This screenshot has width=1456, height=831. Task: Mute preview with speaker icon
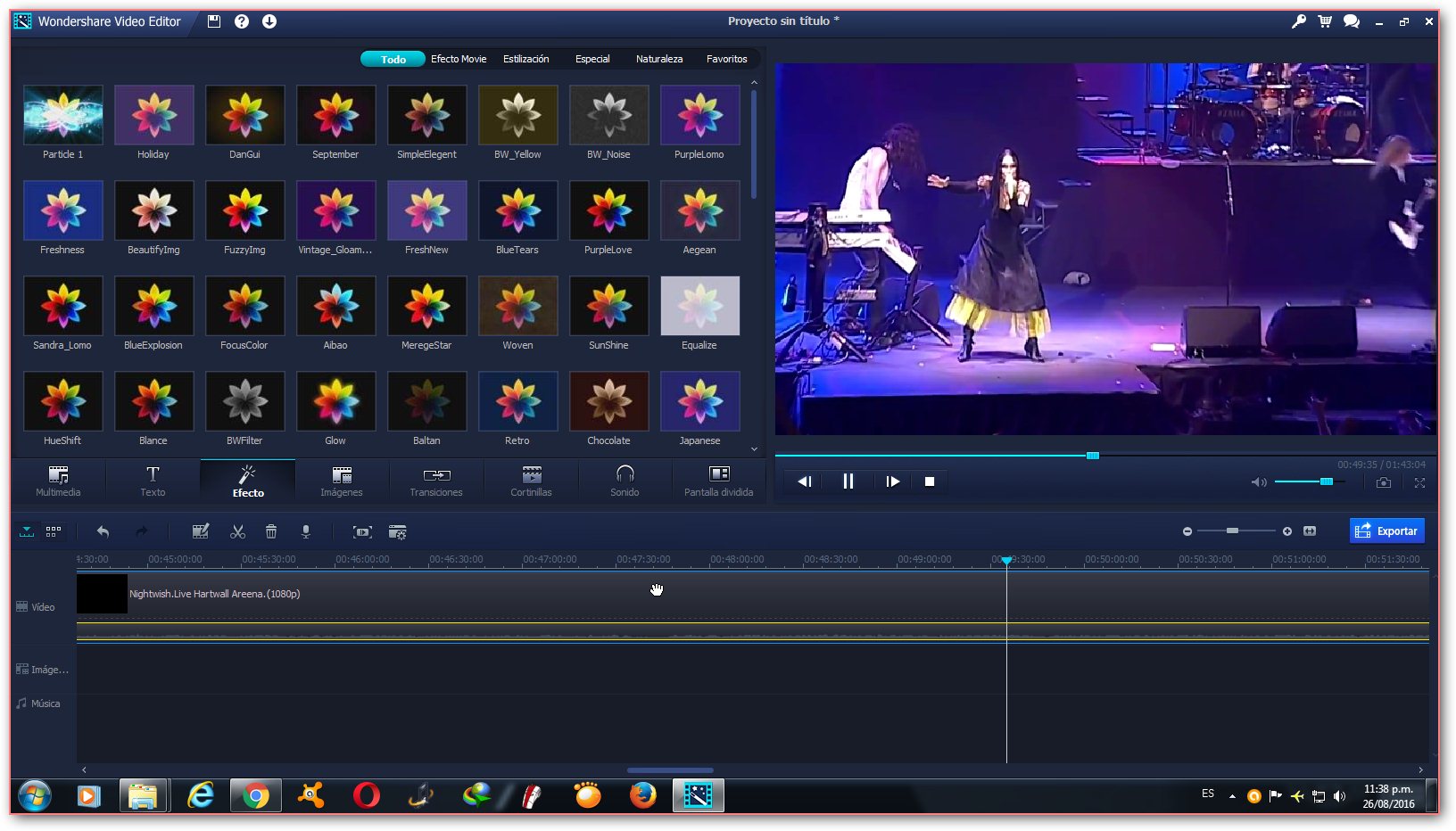click(1259, 482)
